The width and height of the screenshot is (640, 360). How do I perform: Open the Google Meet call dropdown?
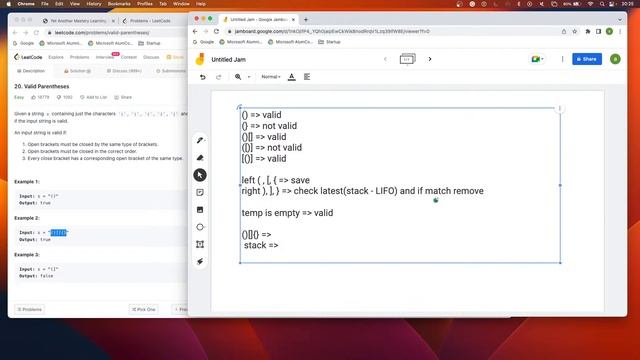coord(537,59)
